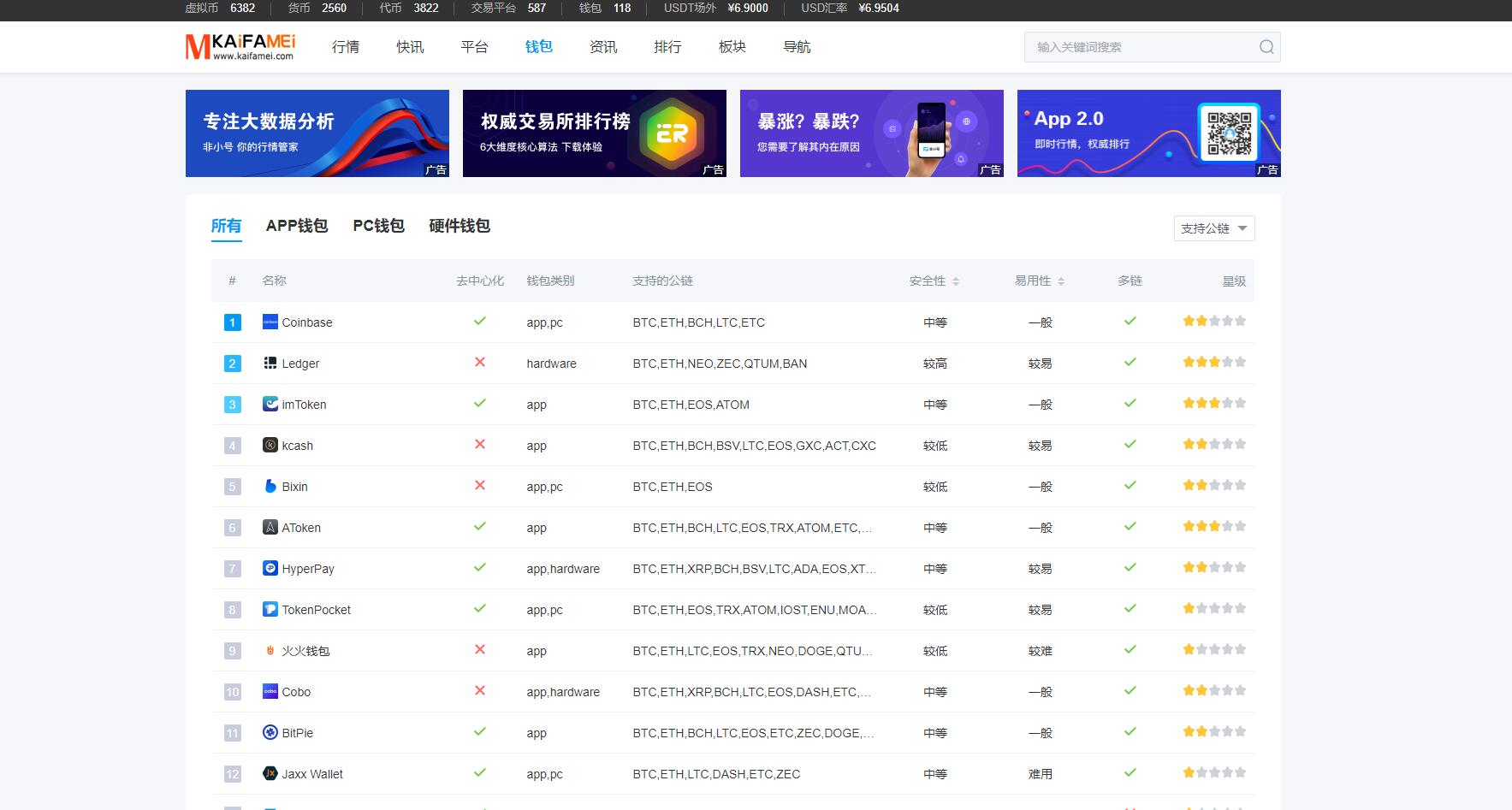Open the TokenPocket wallet link
Image resolution: width=1512 pixels, height=810 pixels.
(316, 610)
